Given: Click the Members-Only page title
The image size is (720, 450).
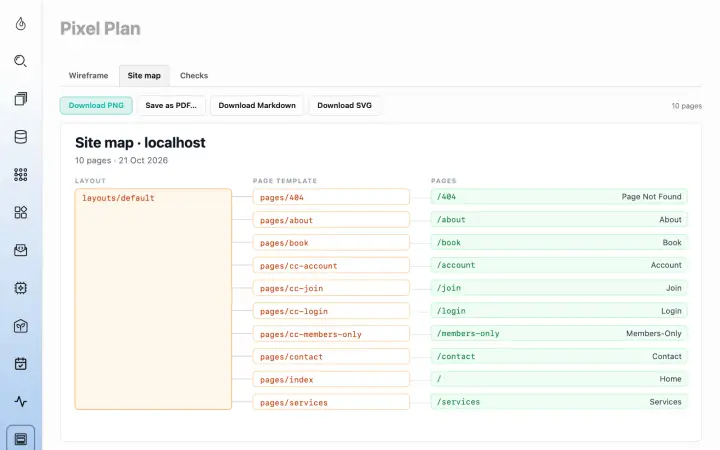Looking at the screenshot, I should click(x=653, y=333).
